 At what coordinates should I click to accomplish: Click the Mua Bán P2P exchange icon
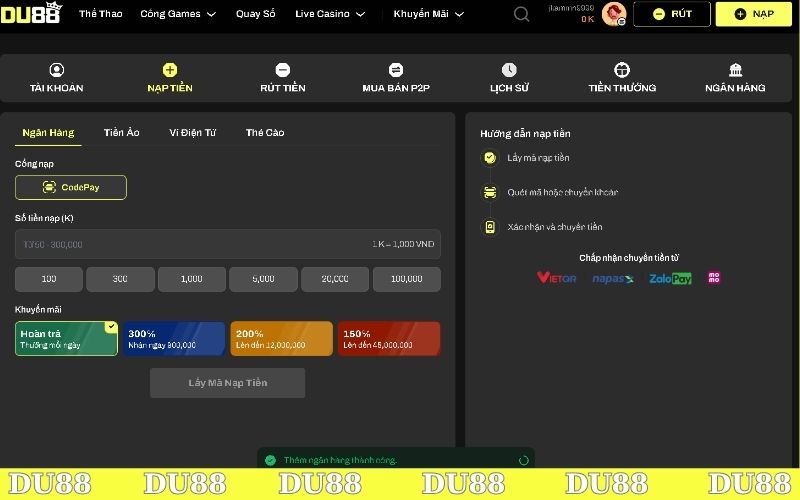396,70
